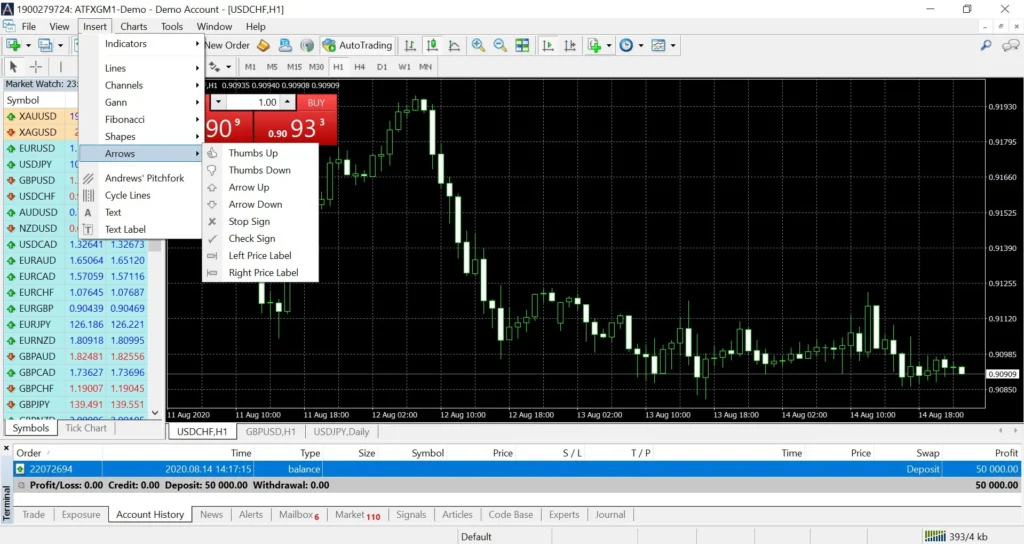The height and width of the screenshot is (544, 1024).
Task: Click the line chart type icon
Action: click(455, 45)
